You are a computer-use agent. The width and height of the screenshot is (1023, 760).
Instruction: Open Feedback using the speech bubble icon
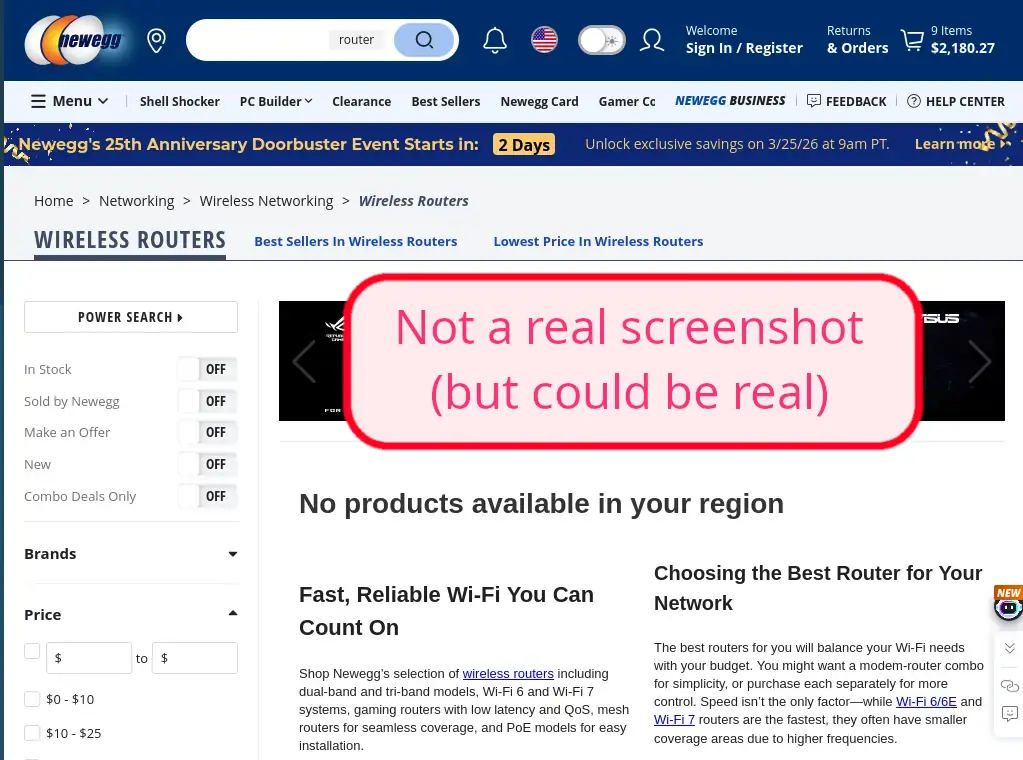tap(813, 101)
